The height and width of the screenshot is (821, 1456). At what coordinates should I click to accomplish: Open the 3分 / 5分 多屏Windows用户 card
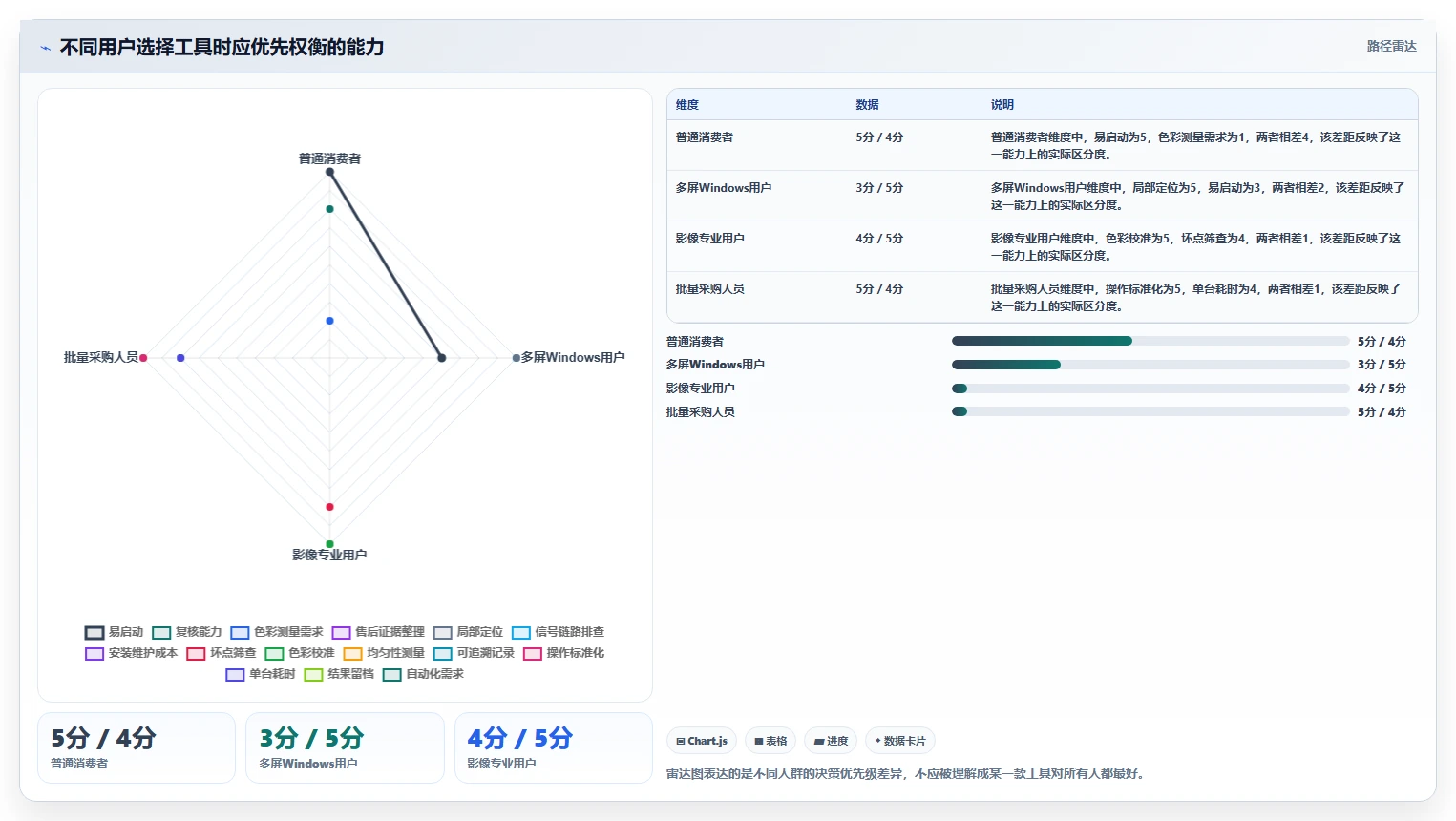coord(345,747)
